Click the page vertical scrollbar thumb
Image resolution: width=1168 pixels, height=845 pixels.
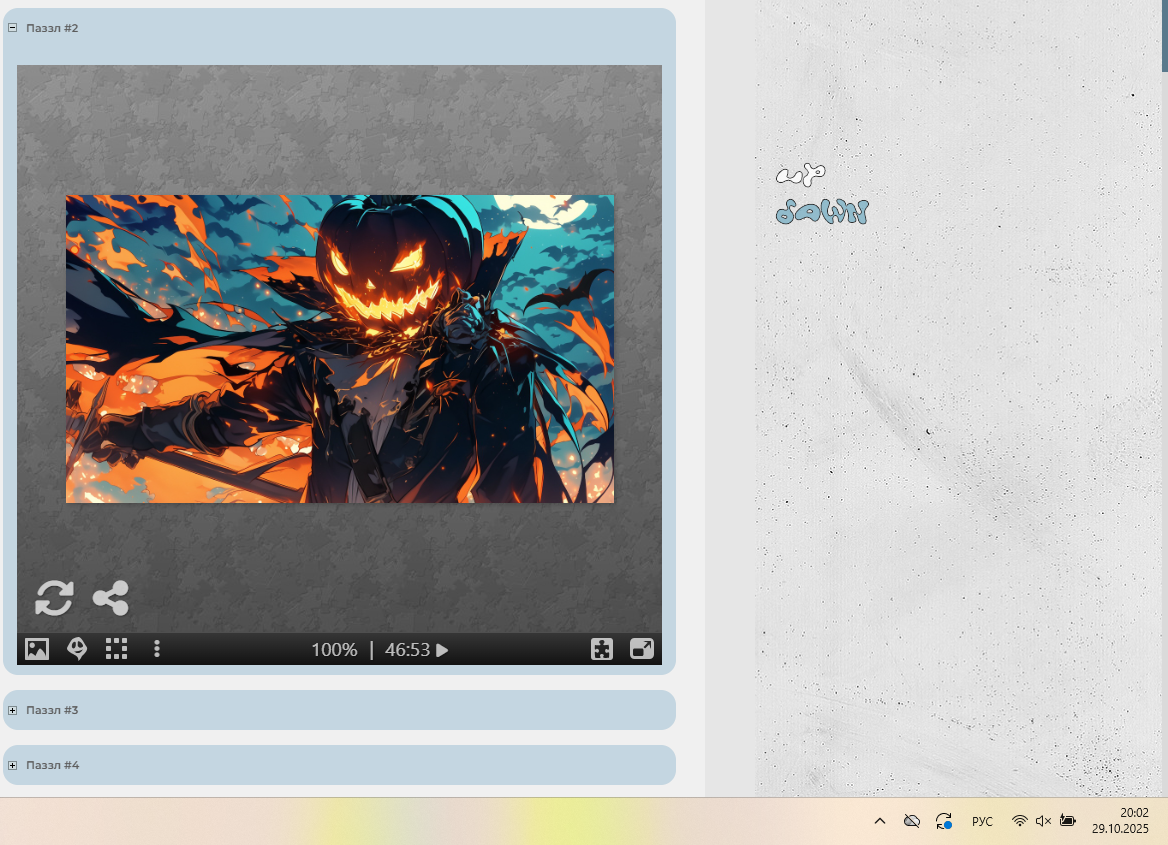tap(1165, 36)
